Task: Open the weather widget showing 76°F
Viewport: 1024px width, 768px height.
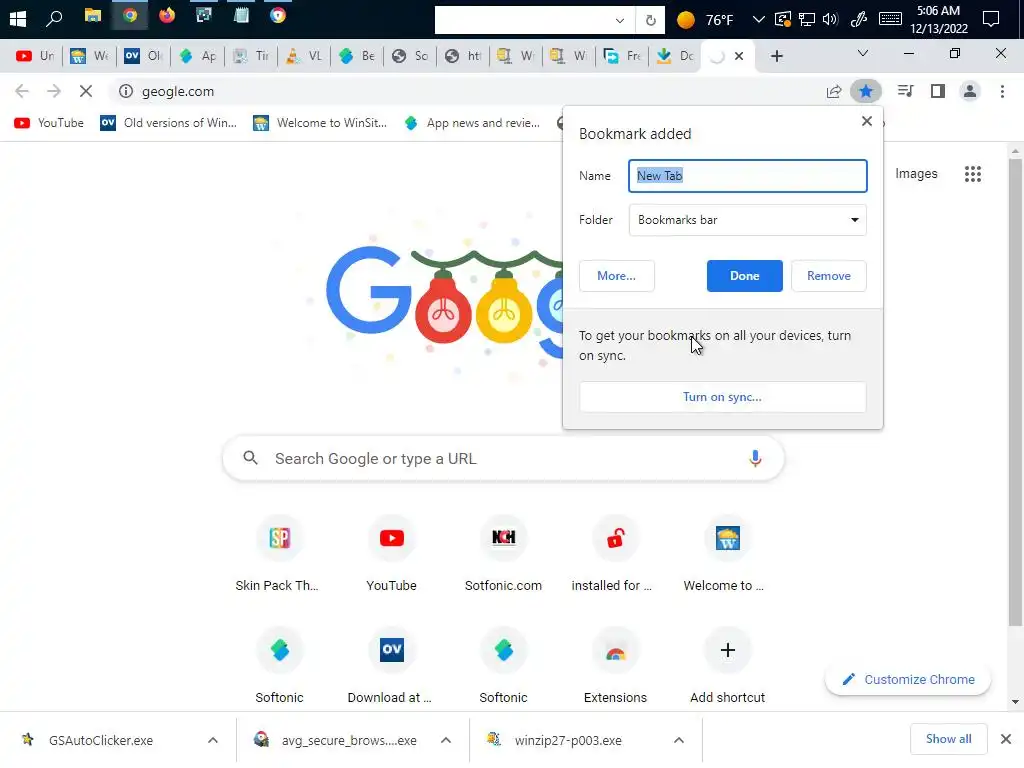Action: (705, 20)
